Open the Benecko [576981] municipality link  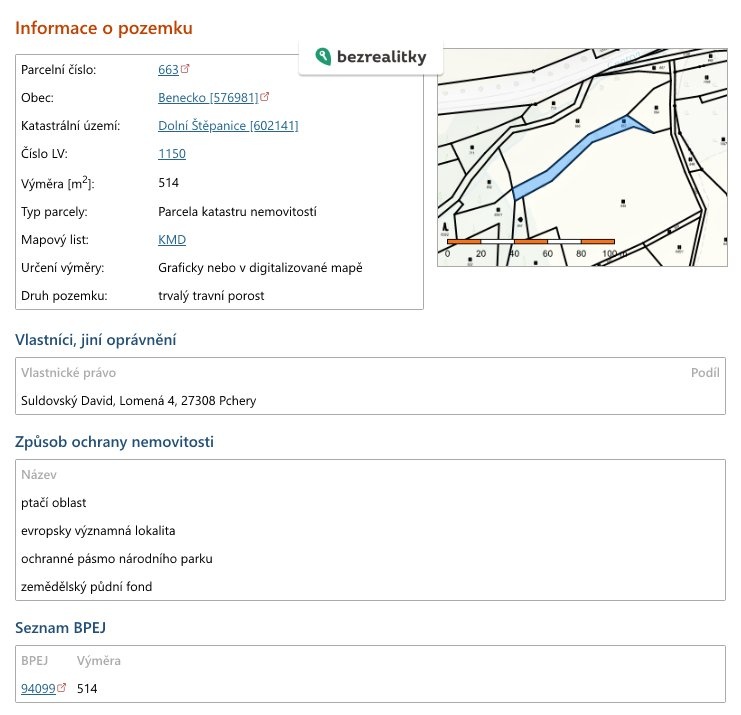(x=208, y=98)
